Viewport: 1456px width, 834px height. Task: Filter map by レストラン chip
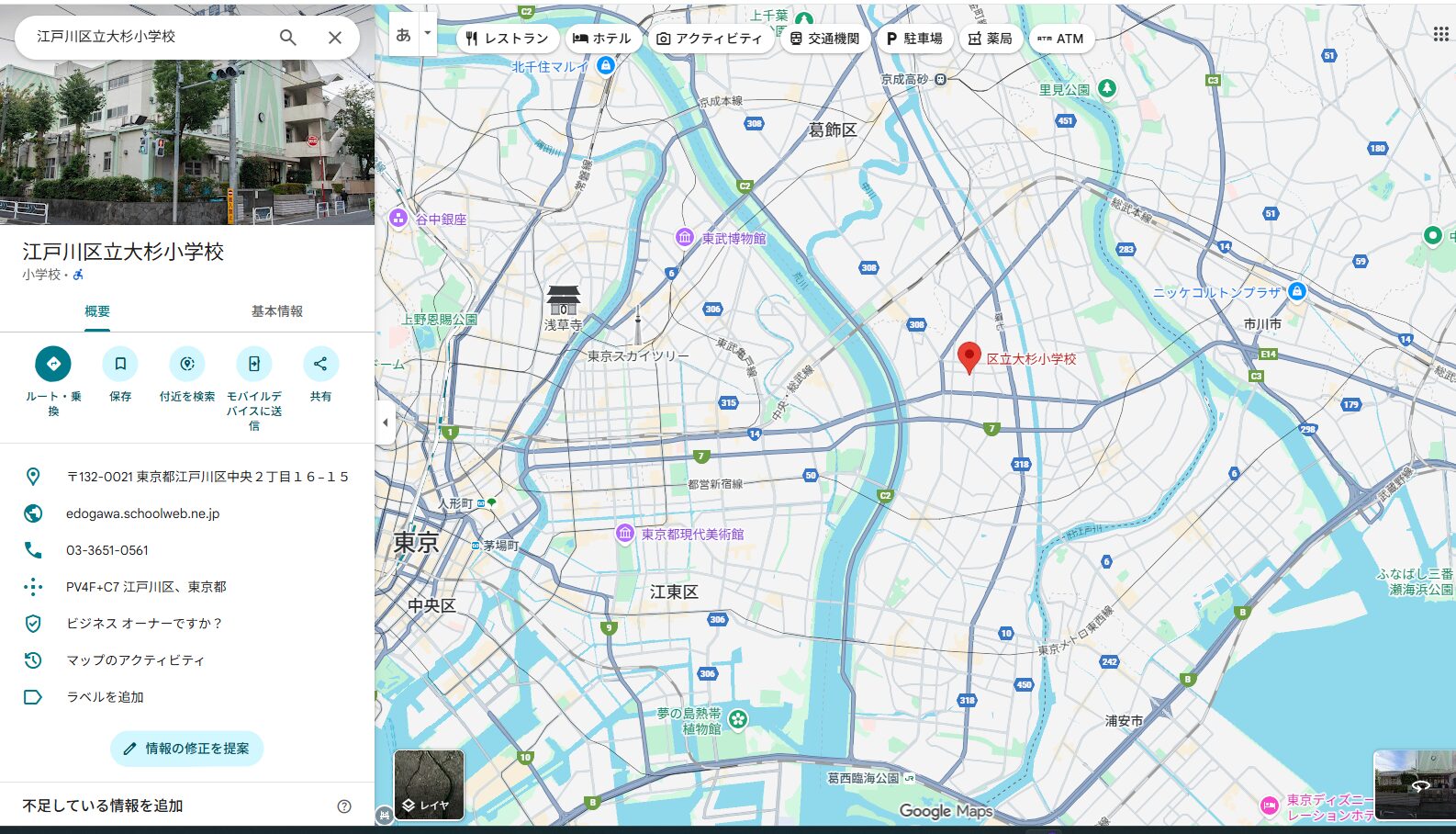tap(507, 39)
